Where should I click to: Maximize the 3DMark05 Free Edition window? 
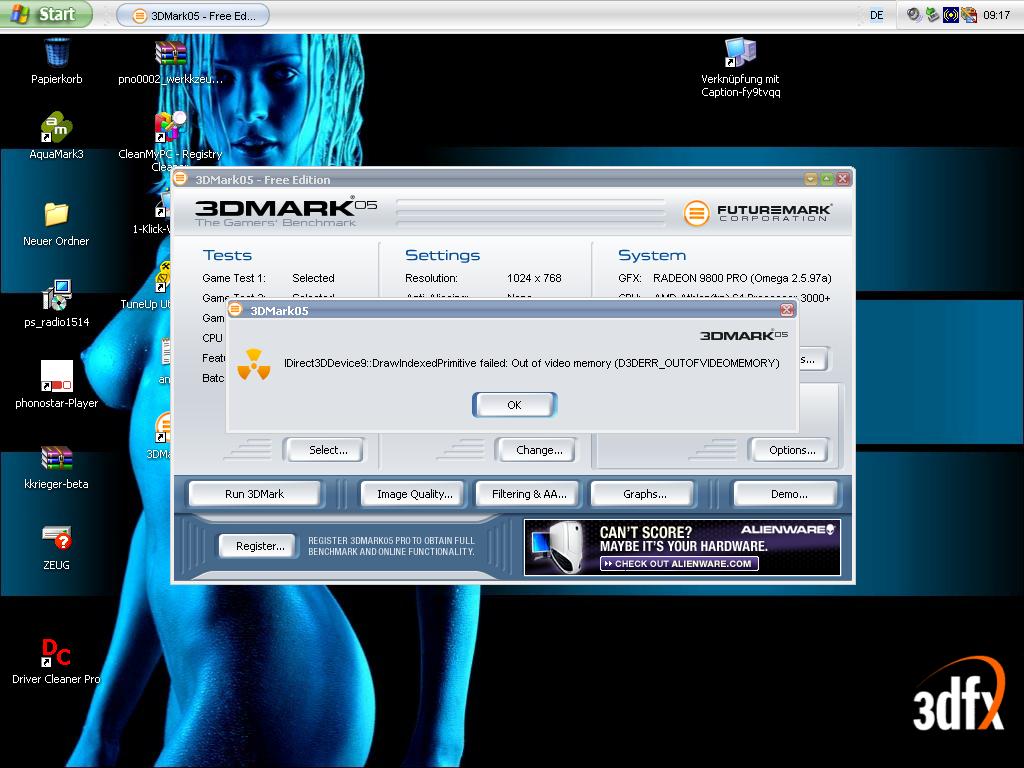(827, 179)
